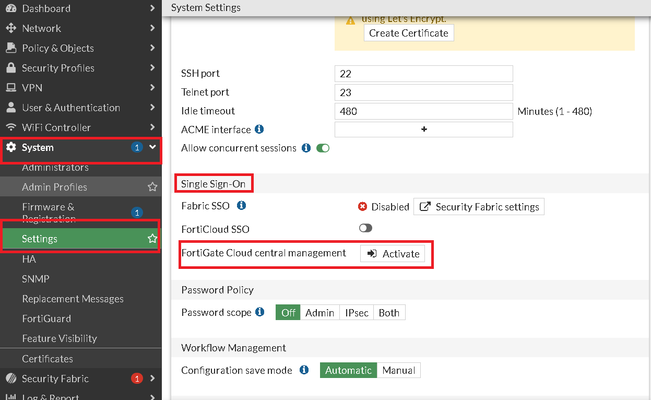Click the Dashboard speedometer icon

(x=11, y=8)
